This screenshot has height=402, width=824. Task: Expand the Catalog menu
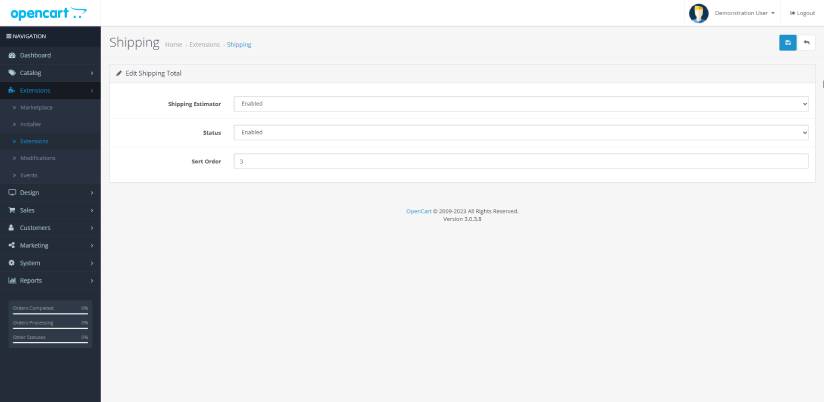pyautogui.click(x=50, y=73)
